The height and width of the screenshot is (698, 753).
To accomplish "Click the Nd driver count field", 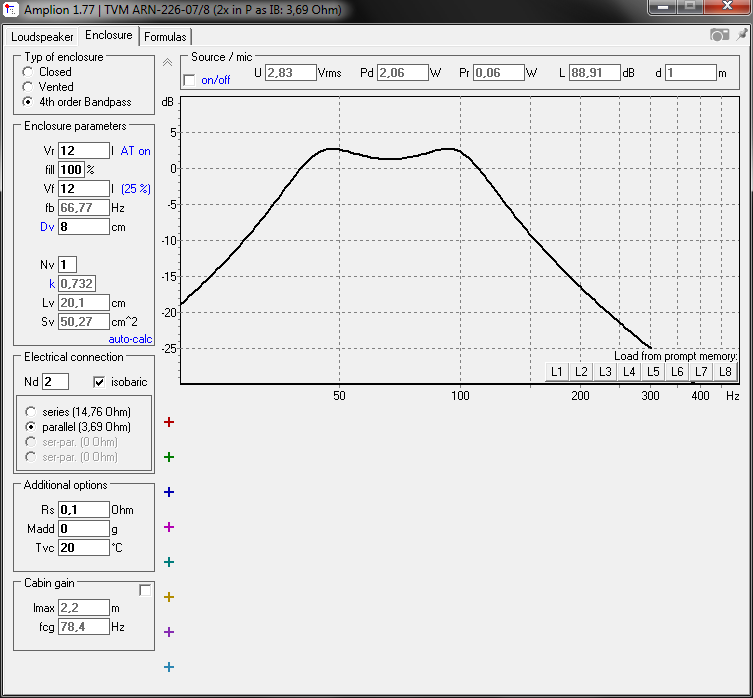I will [56, 382].
